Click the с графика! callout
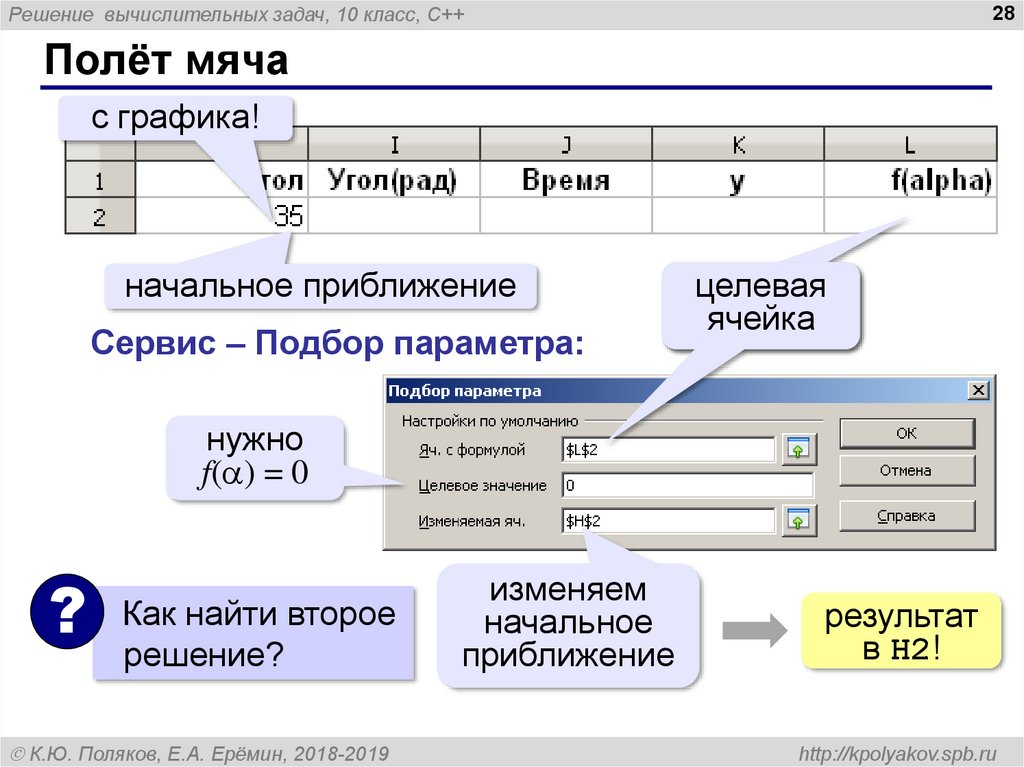 tap(175, 118)
